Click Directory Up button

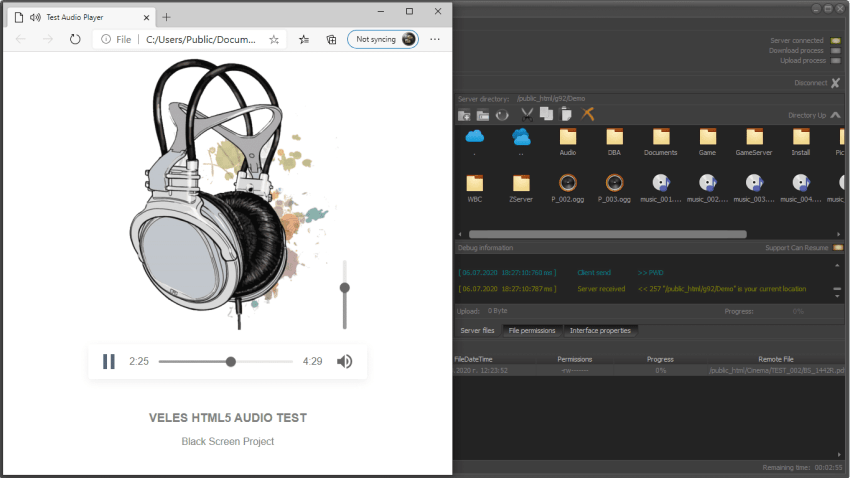pyautogui.click(x=814, y=115)
